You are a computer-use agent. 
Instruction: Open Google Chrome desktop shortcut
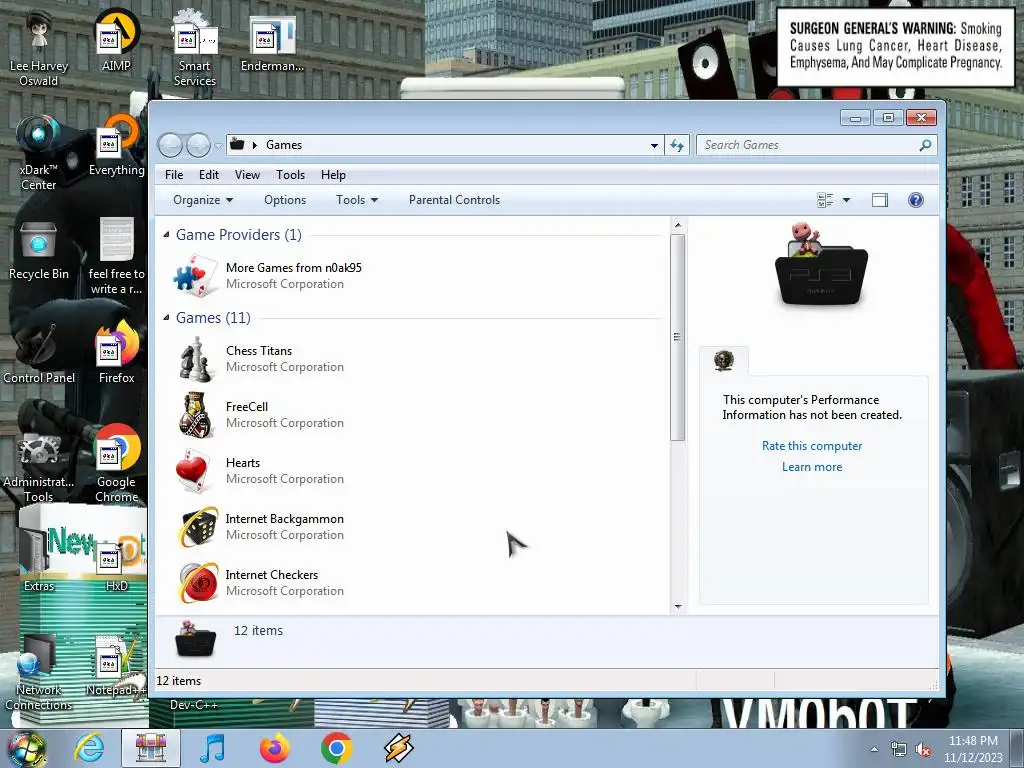[116, 464]
